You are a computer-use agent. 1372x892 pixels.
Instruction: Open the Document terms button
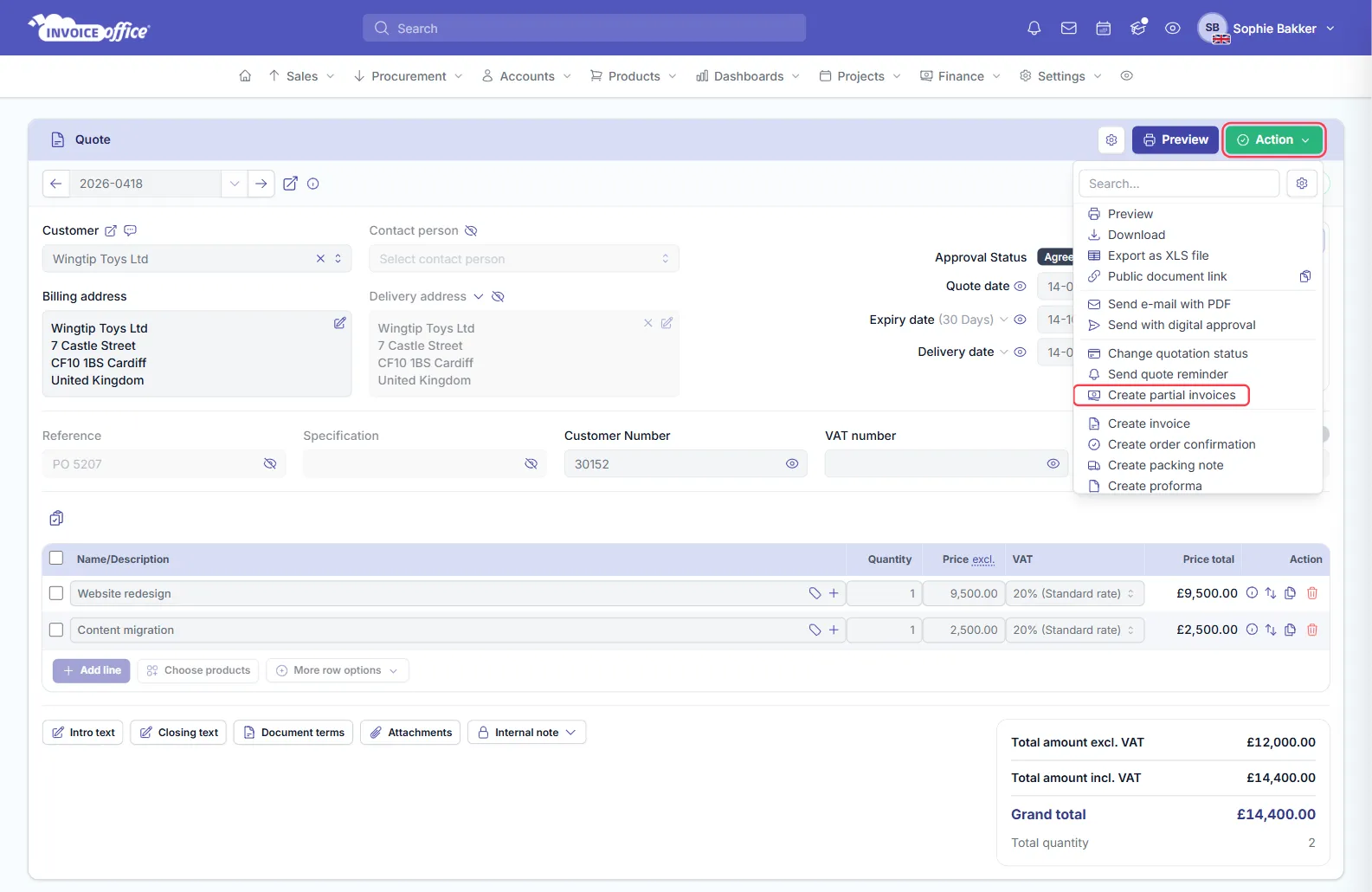(x=293, y=733)
